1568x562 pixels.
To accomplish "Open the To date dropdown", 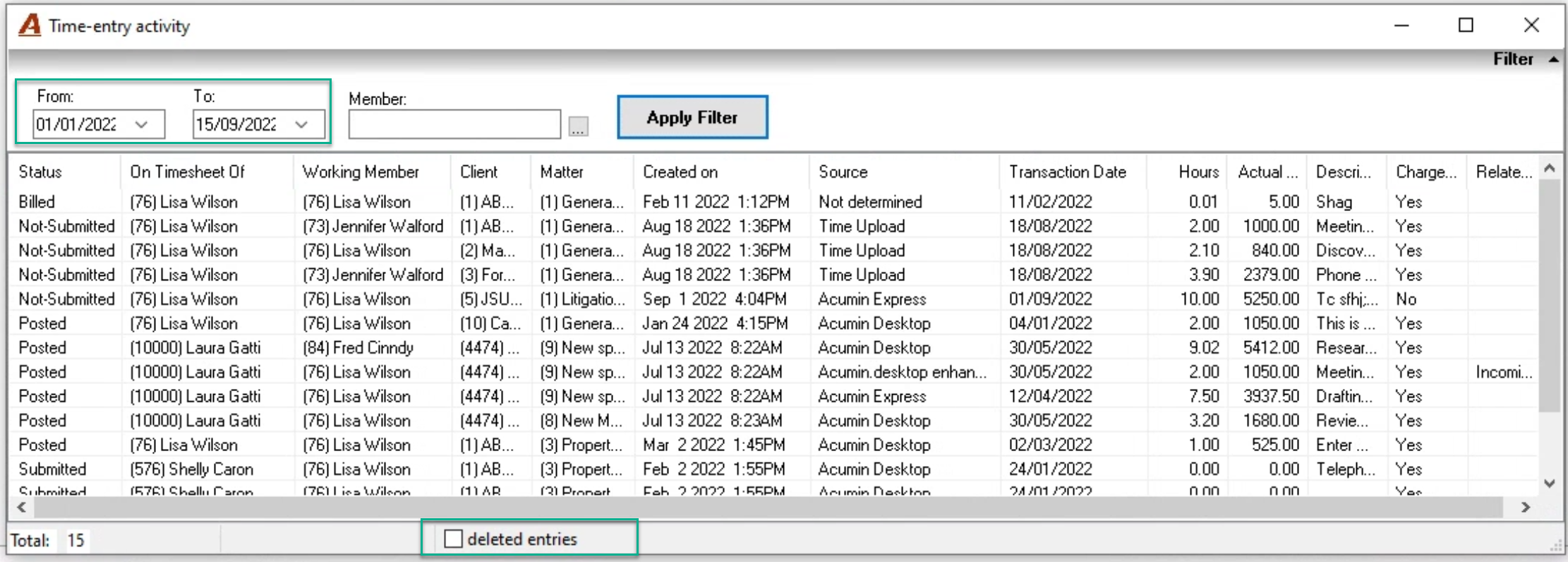I will (302, 124).
